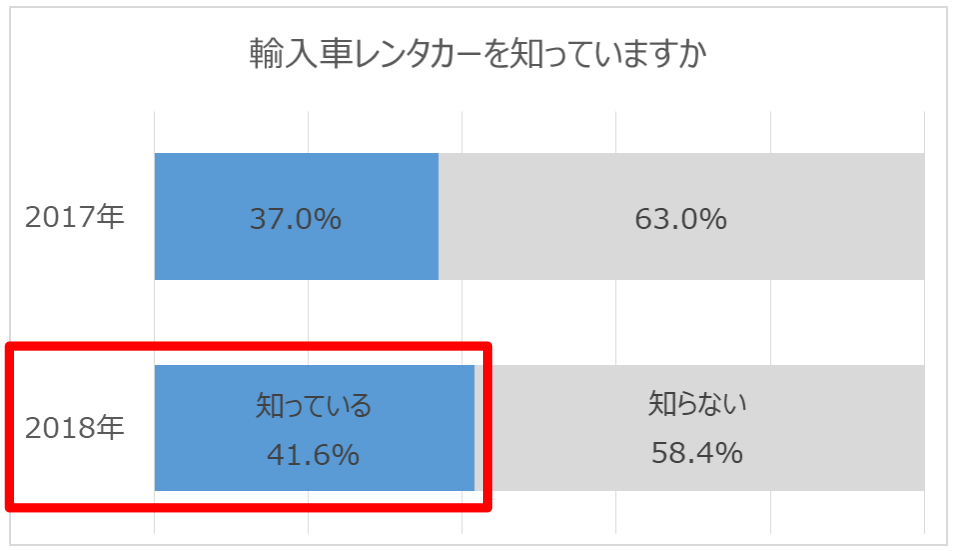Select the 知っている label text

pyautogui.click(x=313, y=405)
